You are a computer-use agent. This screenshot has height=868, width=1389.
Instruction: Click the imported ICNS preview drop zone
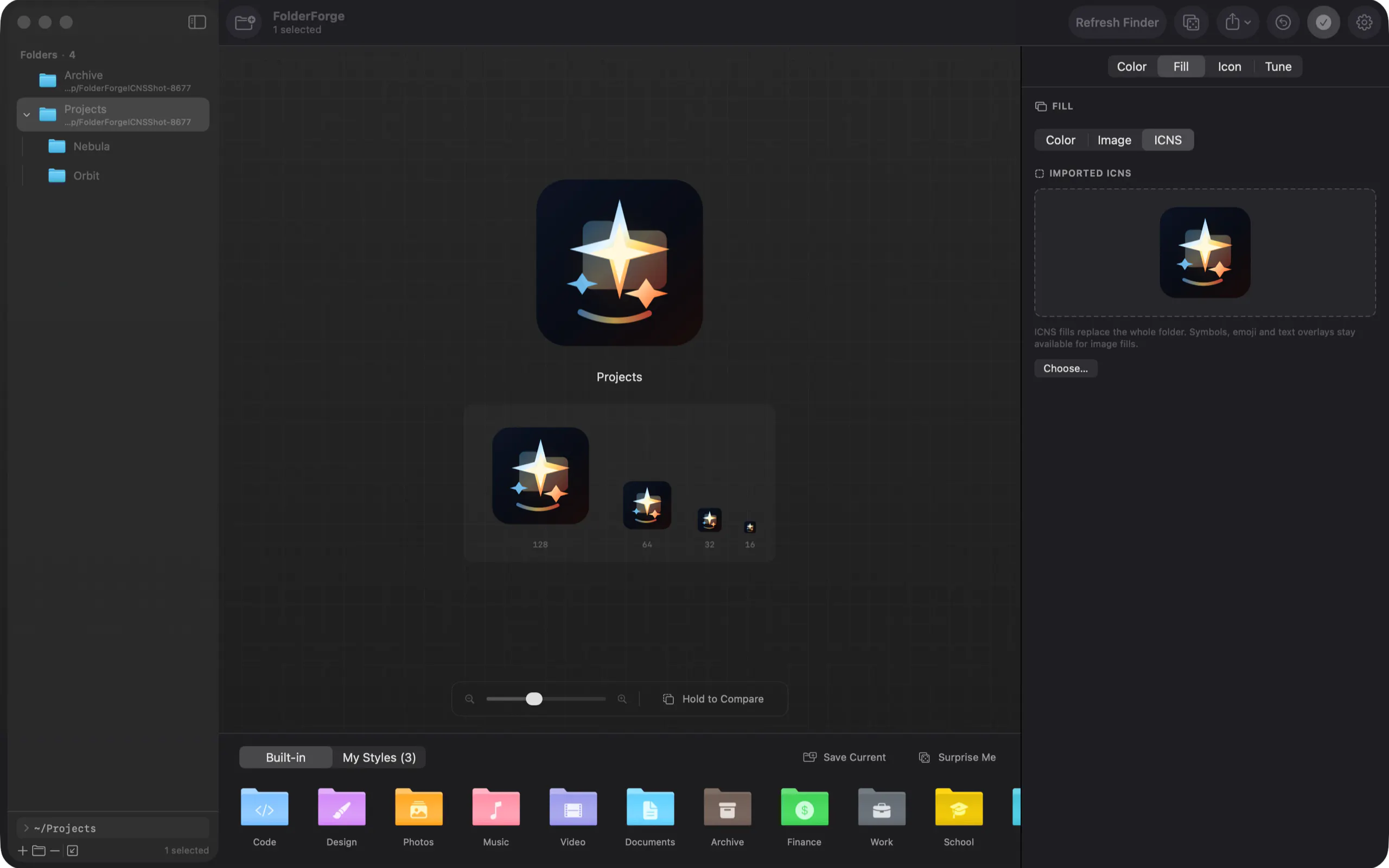click(1205, 253)
